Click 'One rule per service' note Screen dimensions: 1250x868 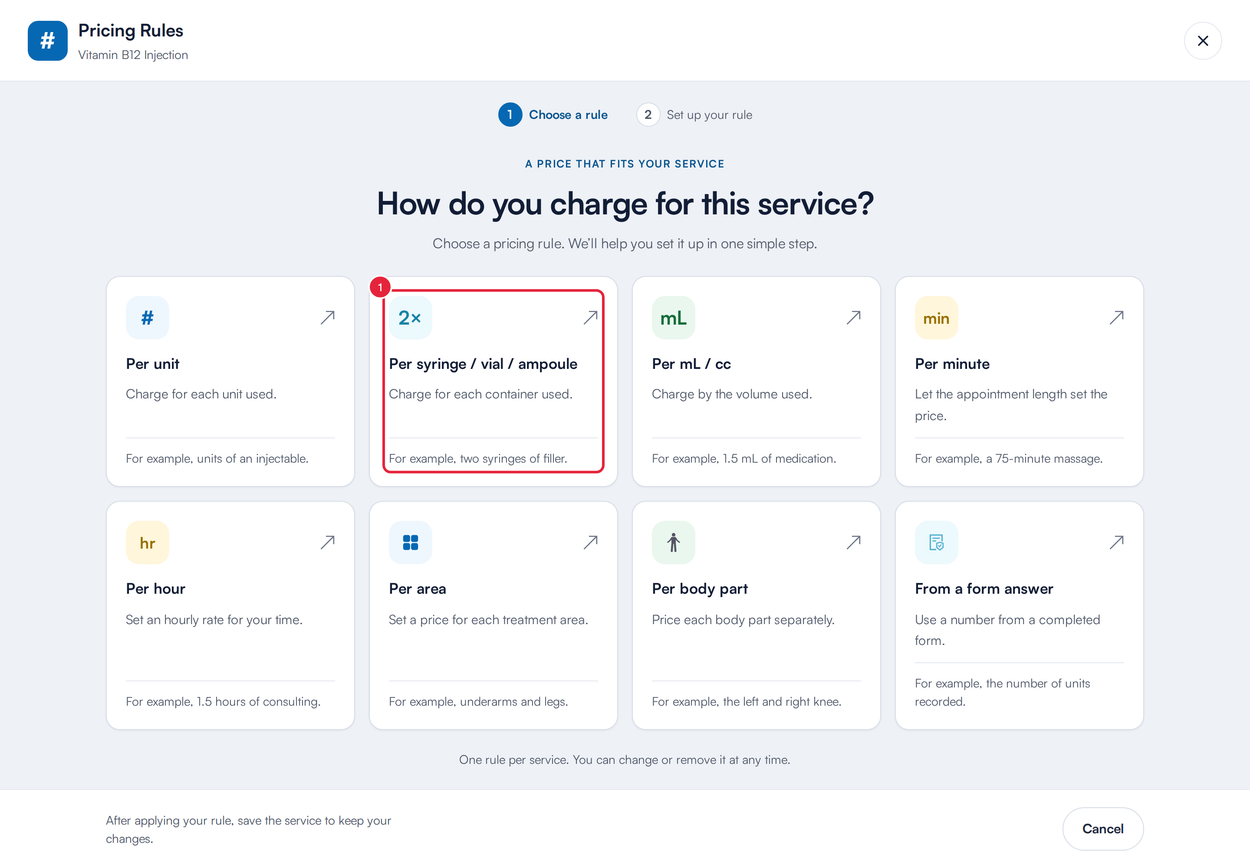coord(625,760)
